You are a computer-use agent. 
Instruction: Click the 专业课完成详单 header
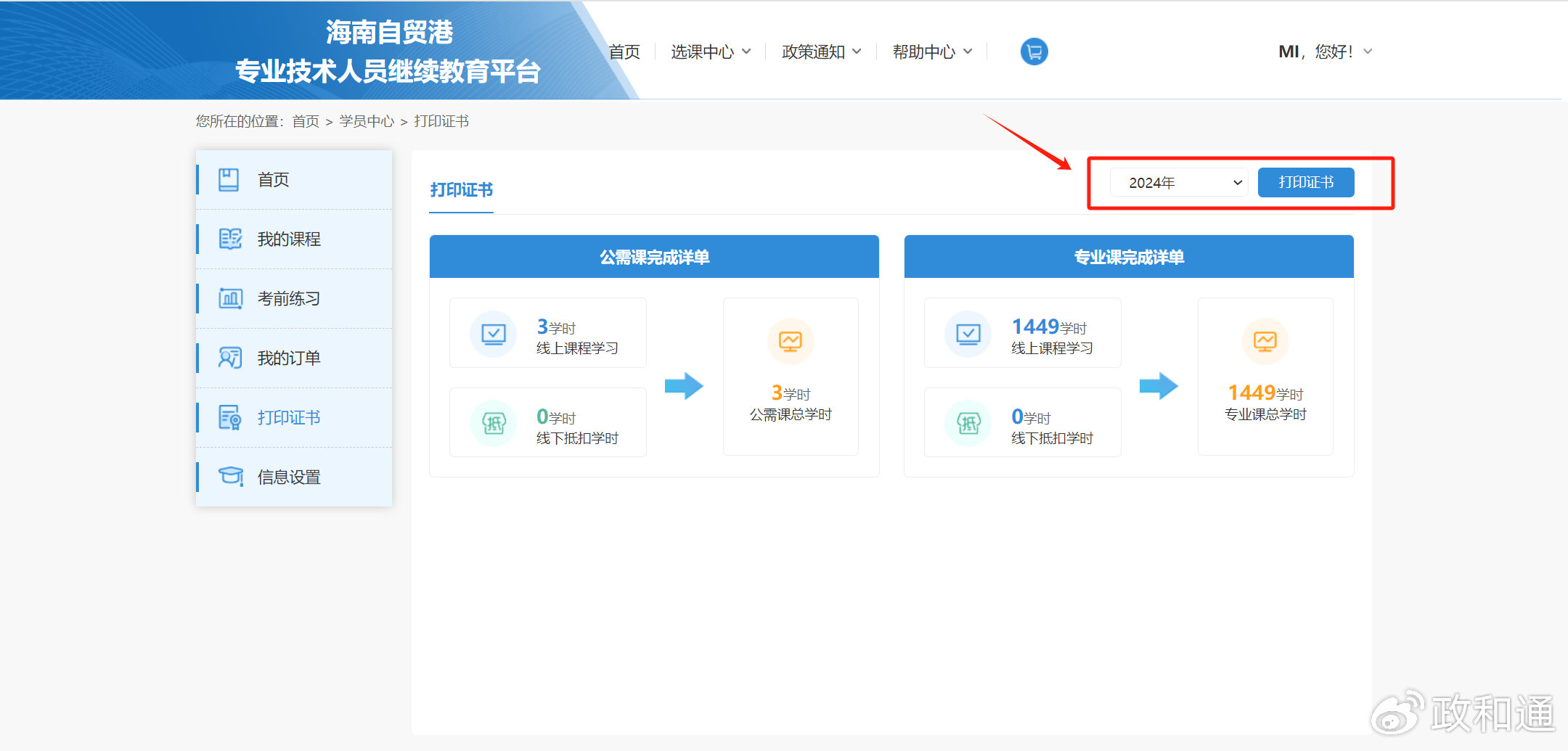[1129, 257]
